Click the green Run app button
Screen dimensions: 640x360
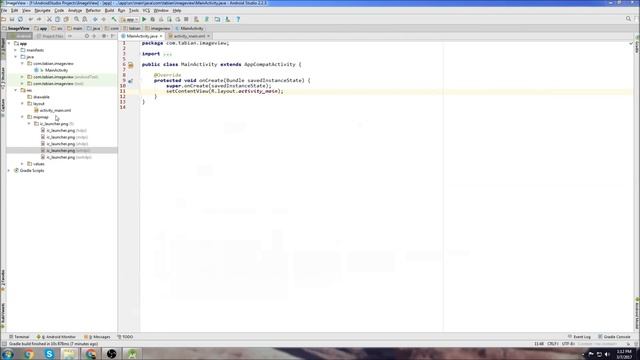click(x=144, y=19)
